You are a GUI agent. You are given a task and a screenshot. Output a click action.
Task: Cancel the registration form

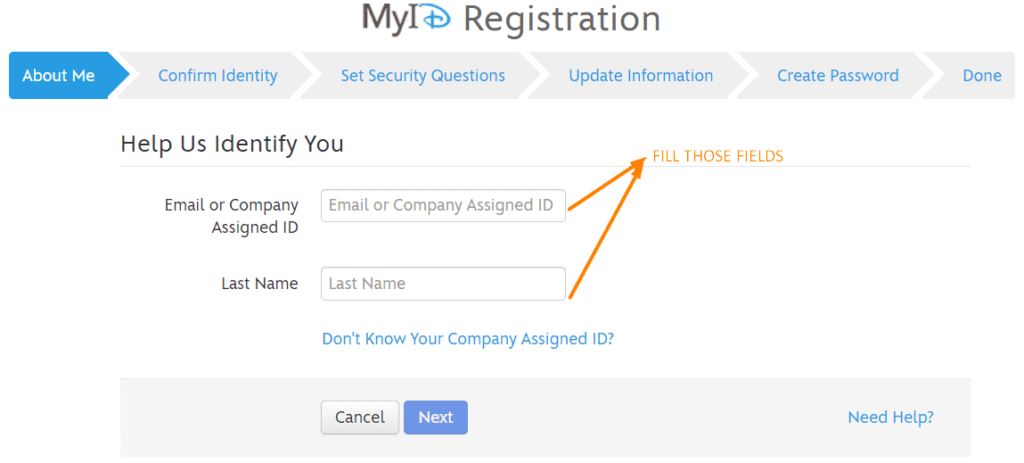point(359,417)
